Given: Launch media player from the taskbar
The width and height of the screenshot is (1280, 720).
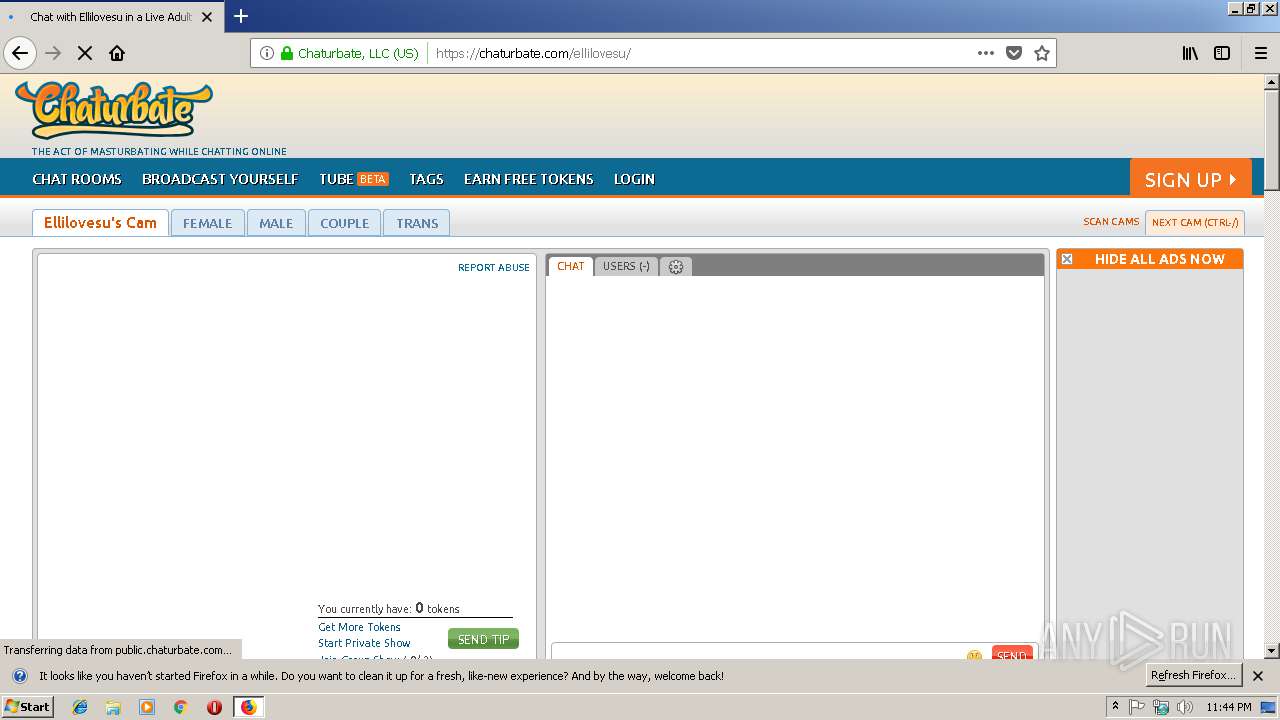Looking at the screenshot, I should pyautogui.click(x=147, y=707).
